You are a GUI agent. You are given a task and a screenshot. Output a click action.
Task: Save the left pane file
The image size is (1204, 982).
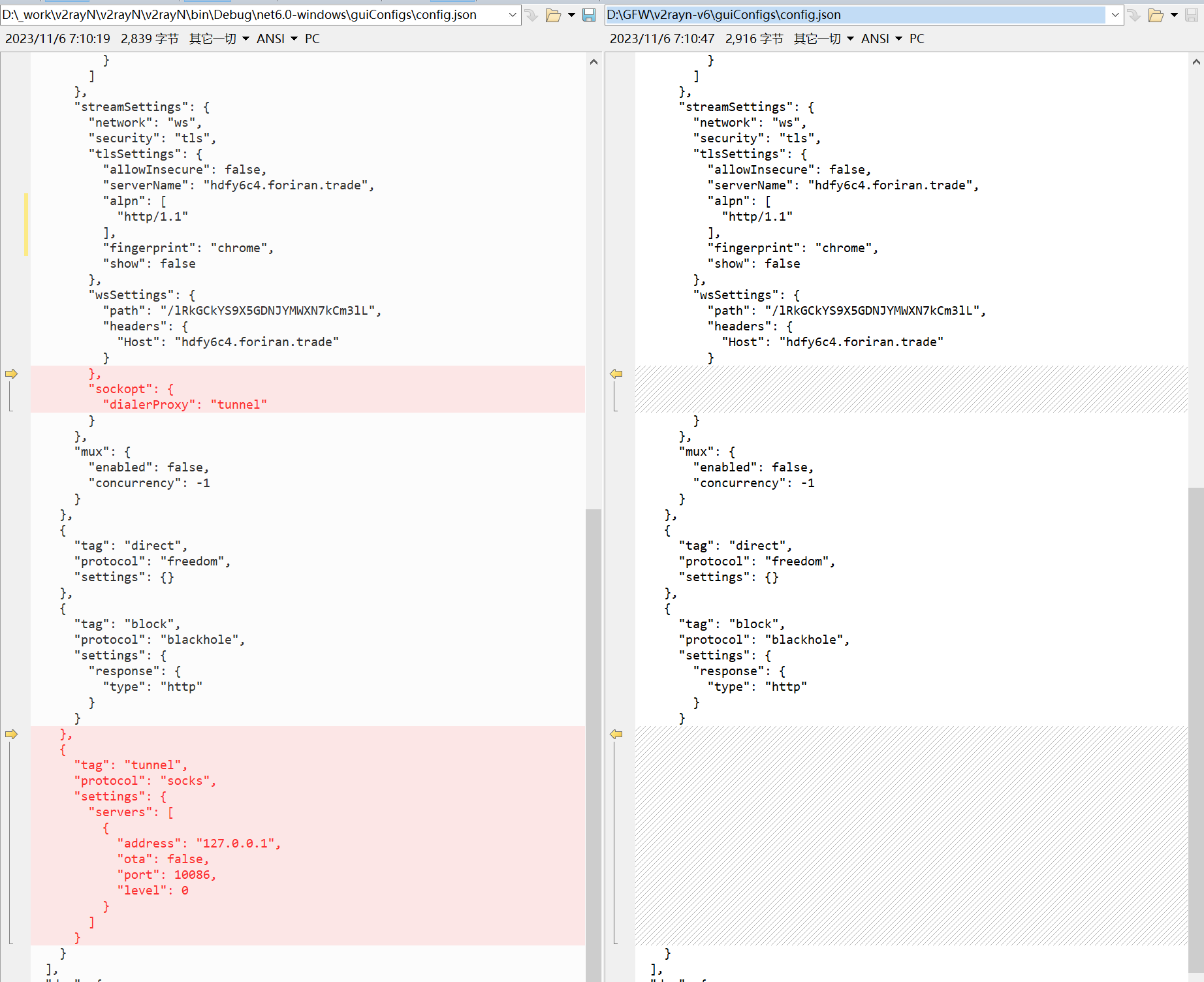[589, 15]
